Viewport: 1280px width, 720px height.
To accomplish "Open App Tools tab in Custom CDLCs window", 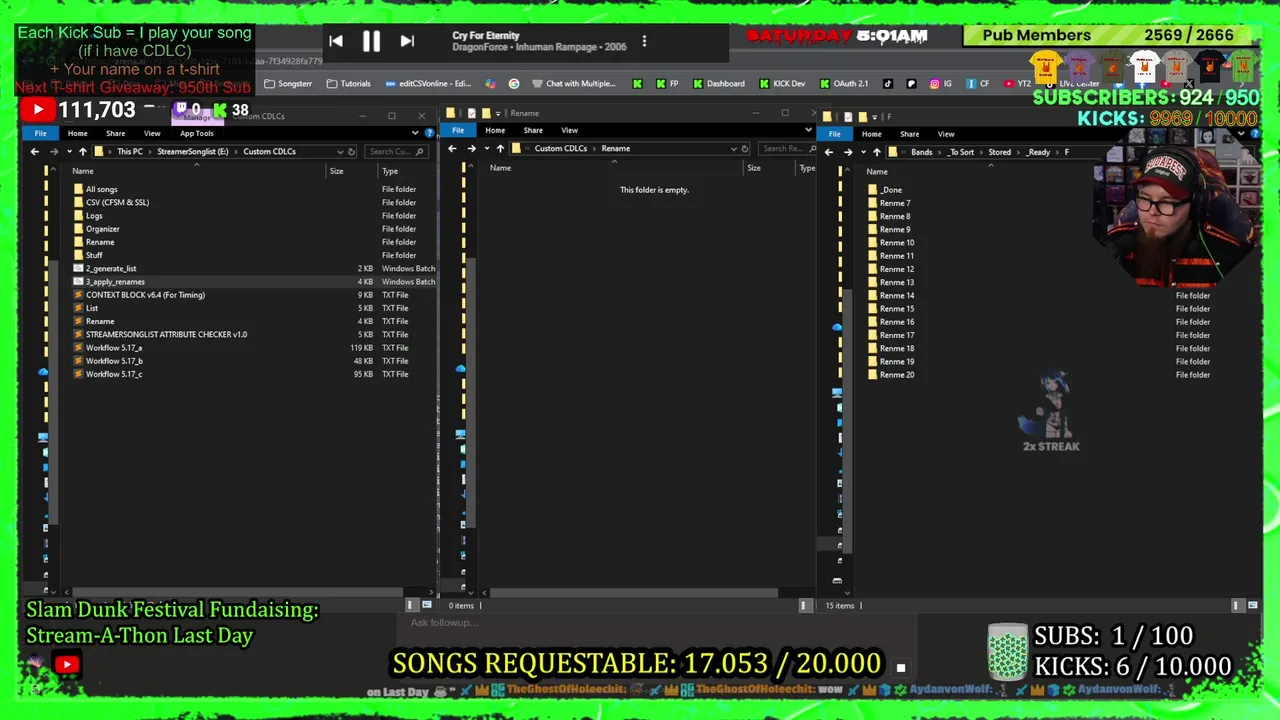I will point(197,133).
